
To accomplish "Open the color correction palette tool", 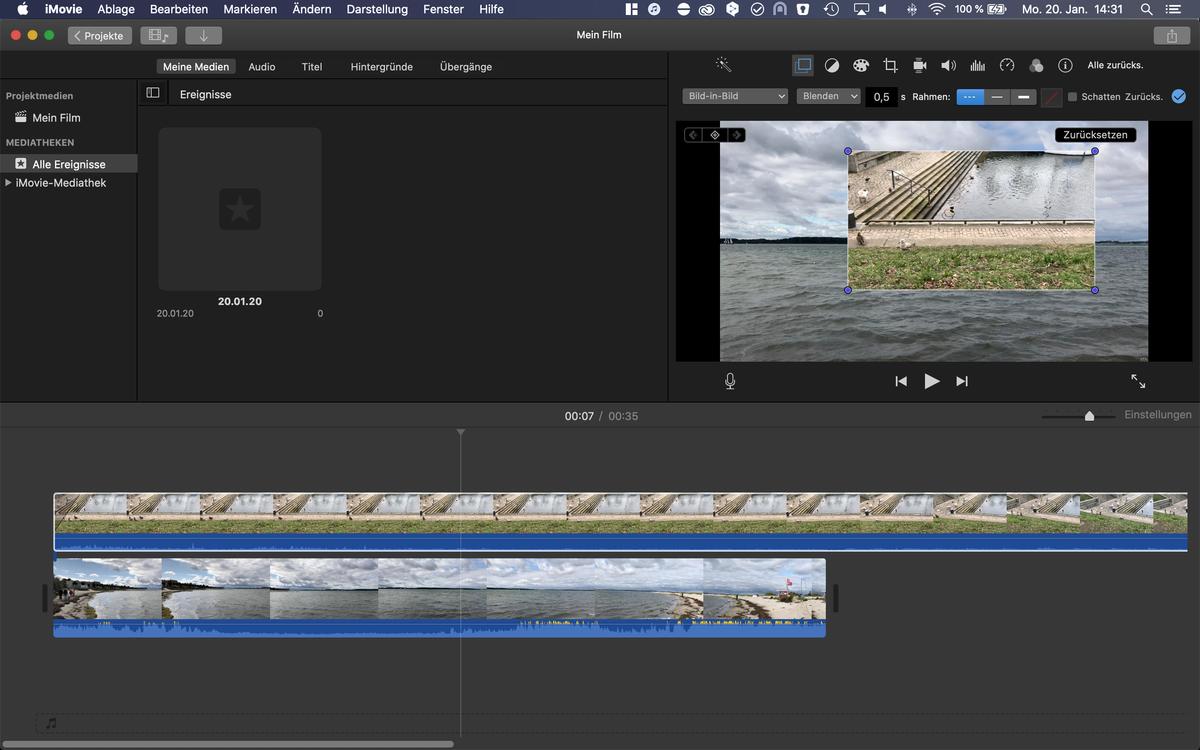I will coord(861,65).
